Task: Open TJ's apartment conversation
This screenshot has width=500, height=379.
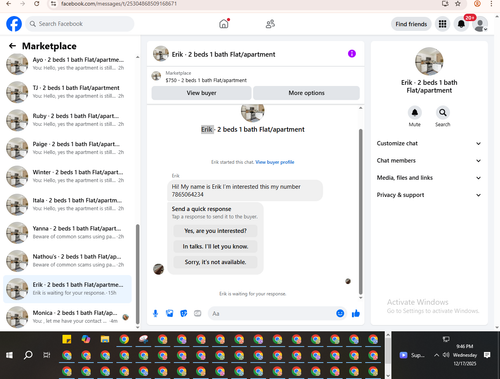Action: click(67, 92)
